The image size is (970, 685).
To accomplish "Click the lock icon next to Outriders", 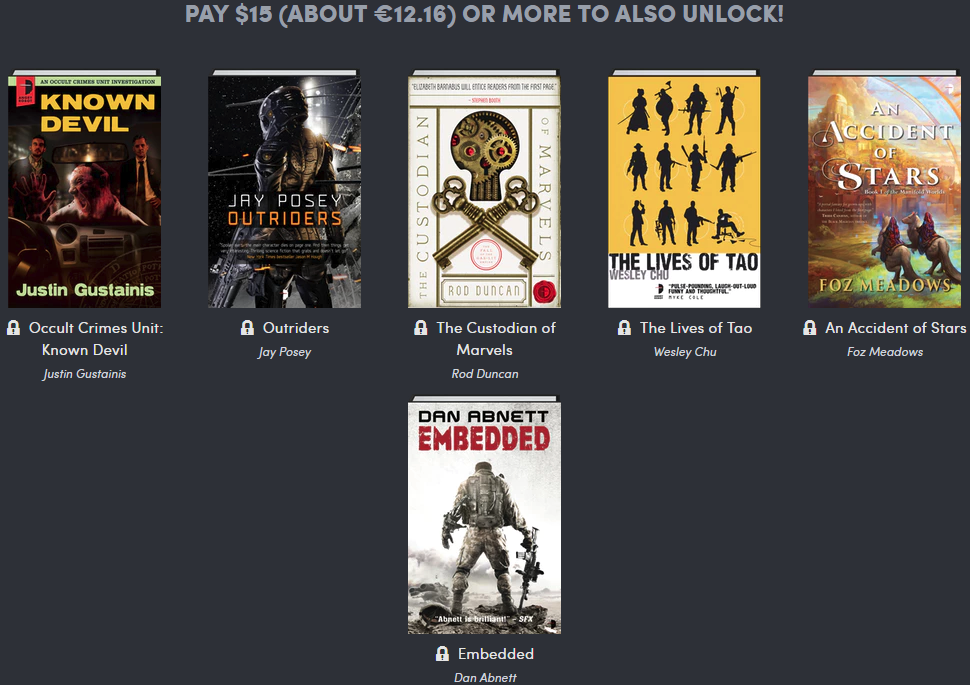I will pos(247,328).
